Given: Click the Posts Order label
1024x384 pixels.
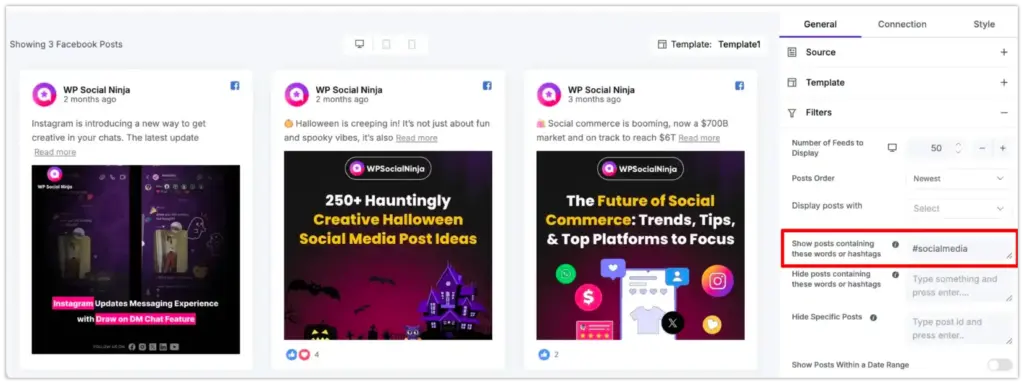Looking at the screenshot, I should point(813,178).
